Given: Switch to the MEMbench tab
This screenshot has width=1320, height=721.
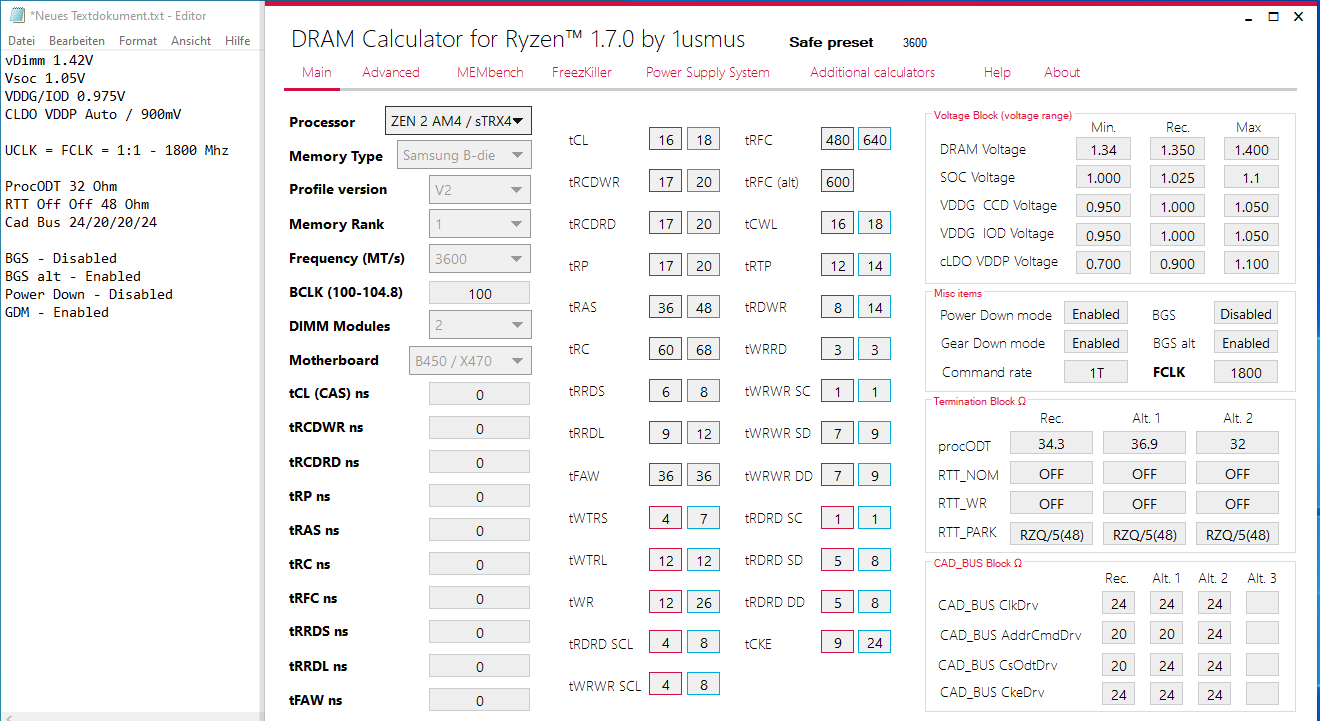Looking at the screenshot, I should click(490, 72).
